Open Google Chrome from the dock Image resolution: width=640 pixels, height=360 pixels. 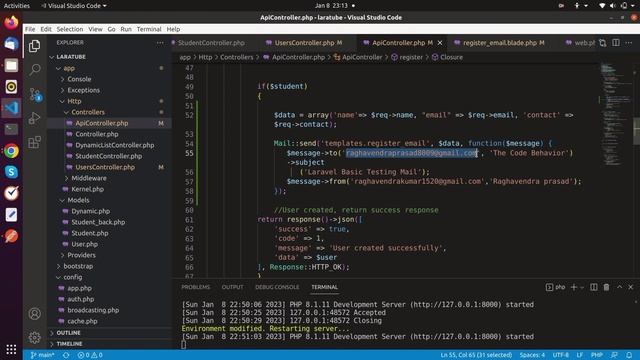point(11,151)
